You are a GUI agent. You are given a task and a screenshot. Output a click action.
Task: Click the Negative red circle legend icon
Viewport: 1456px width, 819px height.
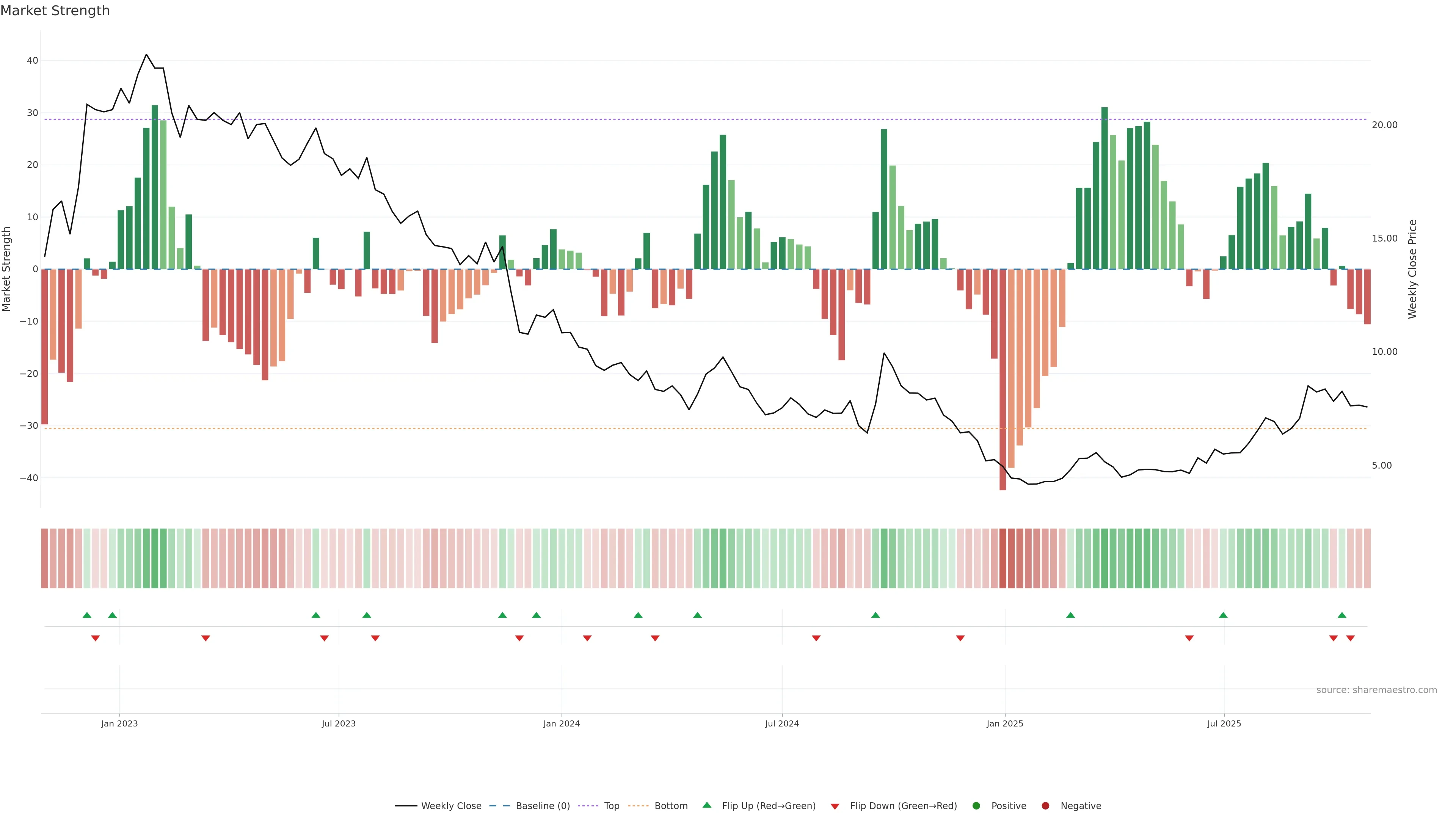point(1045,806)
